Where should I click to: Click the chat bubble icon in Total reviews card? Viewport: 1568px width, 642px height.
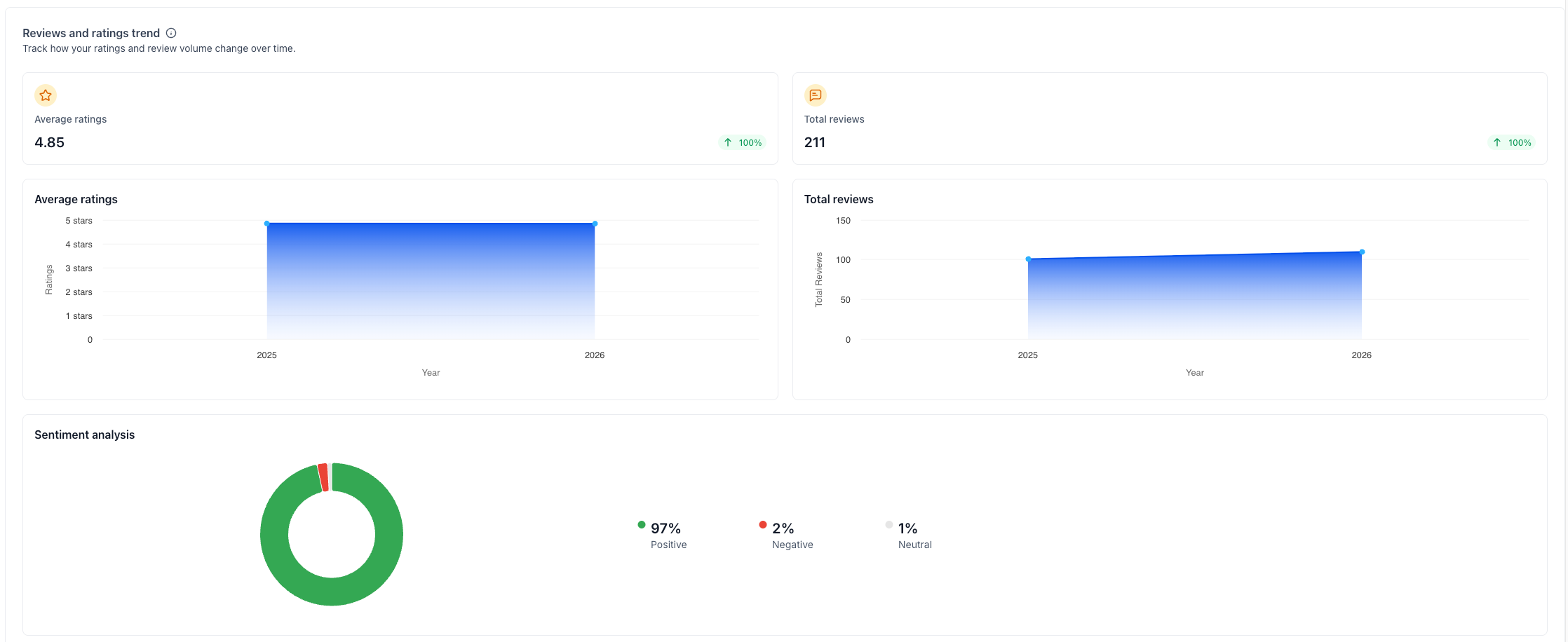(x=816, y=95)
